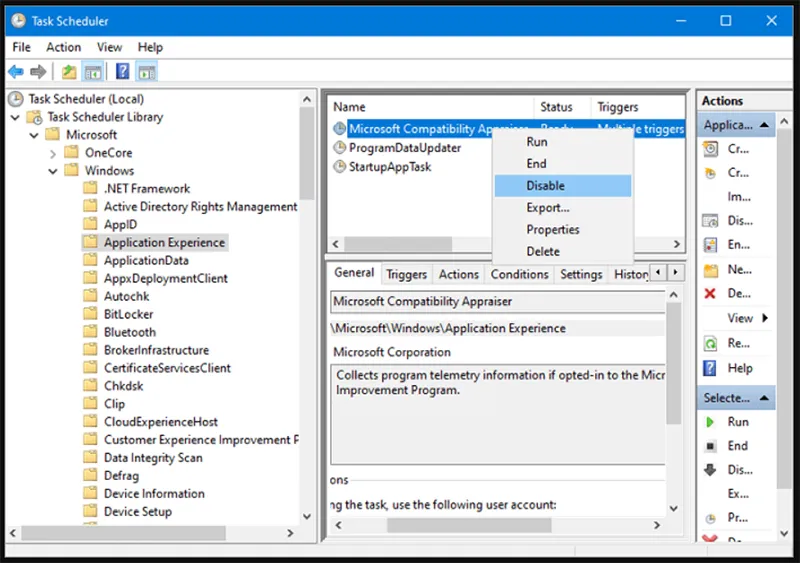Choose Properties in the context menu
800x563 pixels.
pyautogui.click(x=563, y=230)
